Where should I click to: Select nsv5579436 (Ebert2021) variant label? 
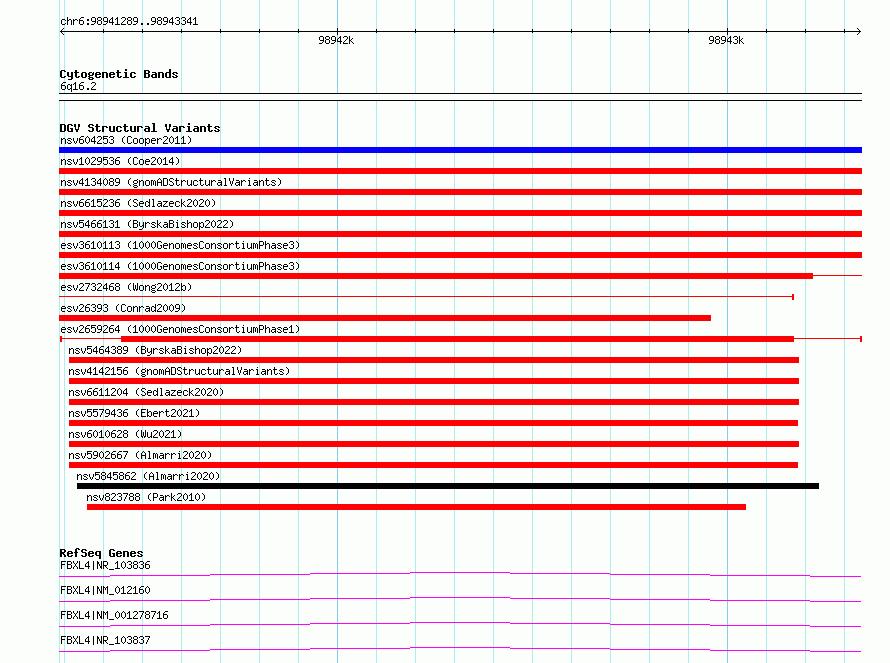pyautogui.click(x=134, y=413)
